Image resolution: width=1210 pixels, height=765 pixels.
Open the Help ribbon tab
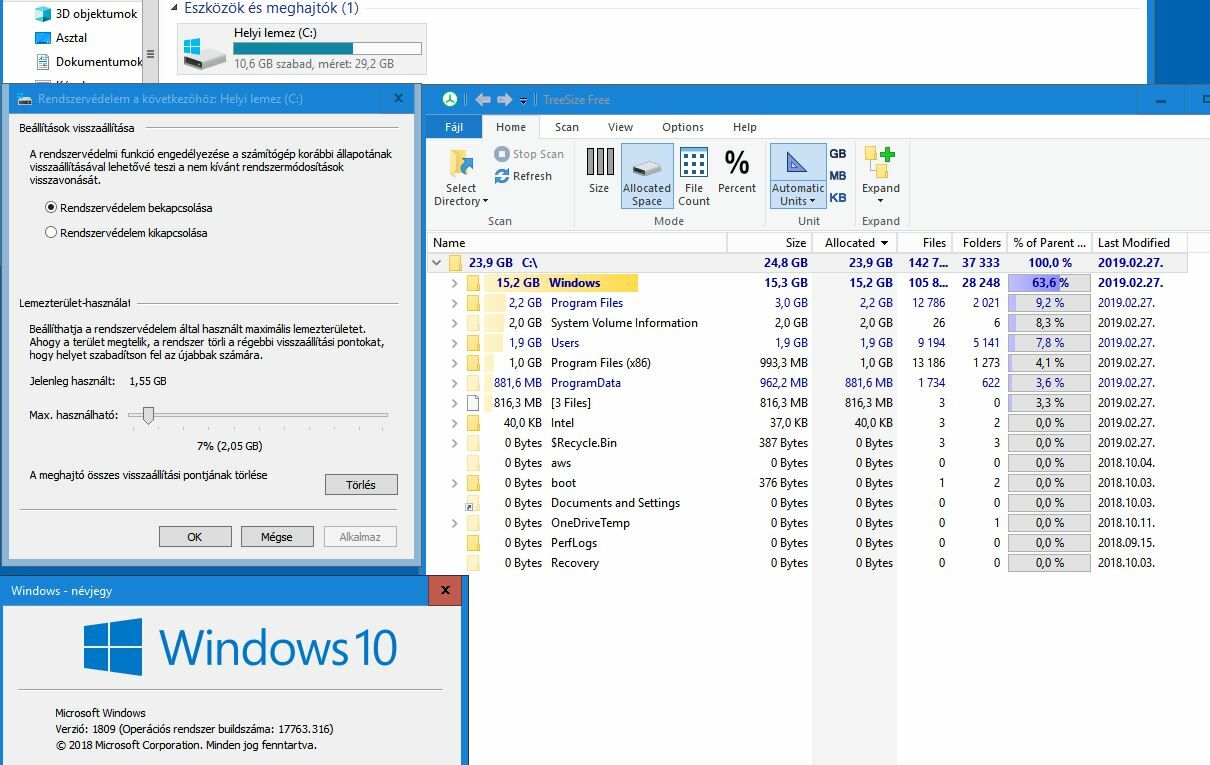click(745, 127)
